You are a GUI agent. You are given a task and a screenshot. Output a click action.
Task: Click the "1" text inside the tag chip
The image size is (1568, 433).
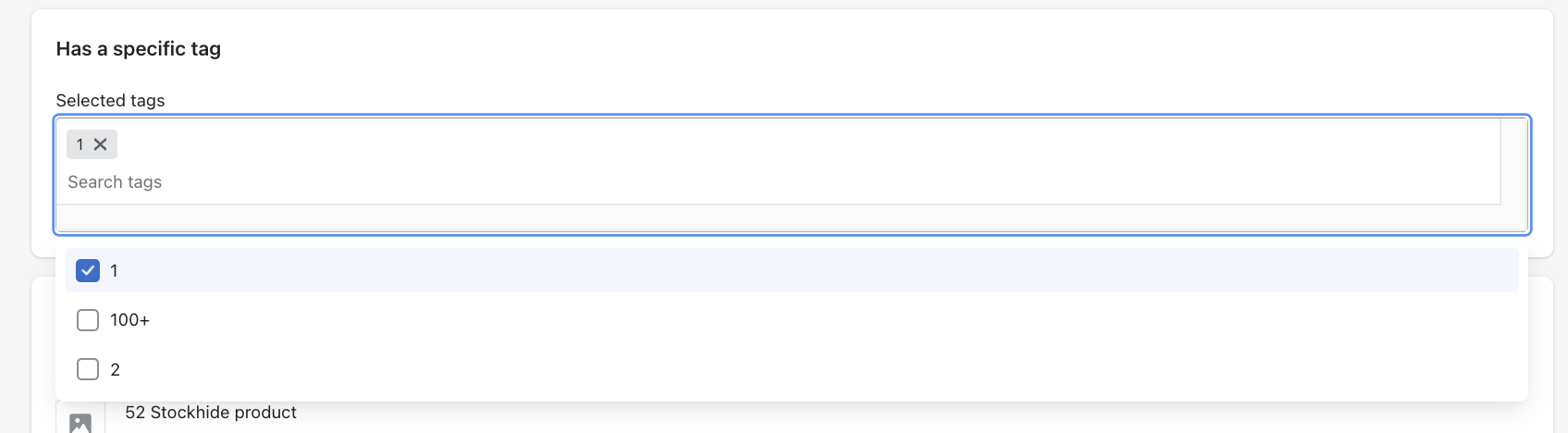pos(80,144)
